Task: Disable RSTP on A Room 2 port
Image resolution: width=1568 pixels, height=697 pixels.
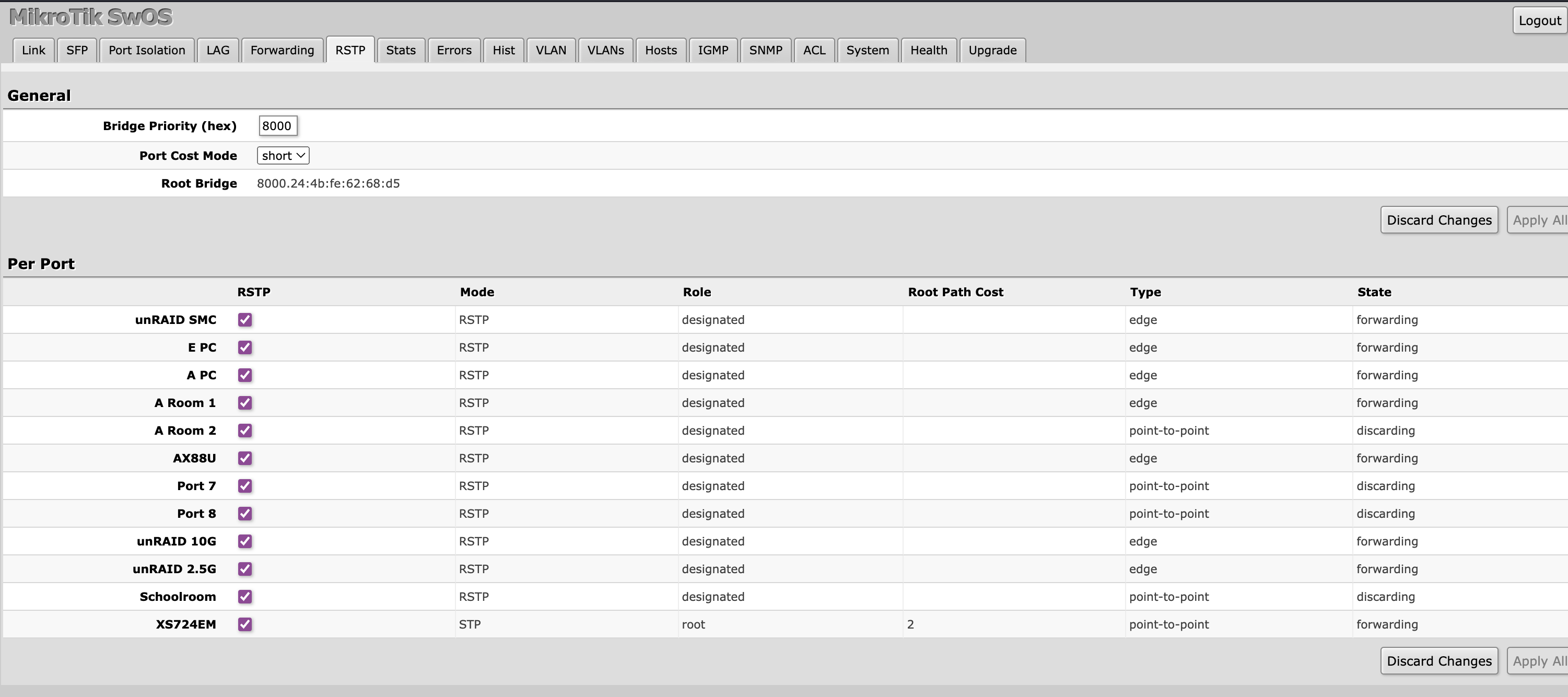Action: click(244, 431)
